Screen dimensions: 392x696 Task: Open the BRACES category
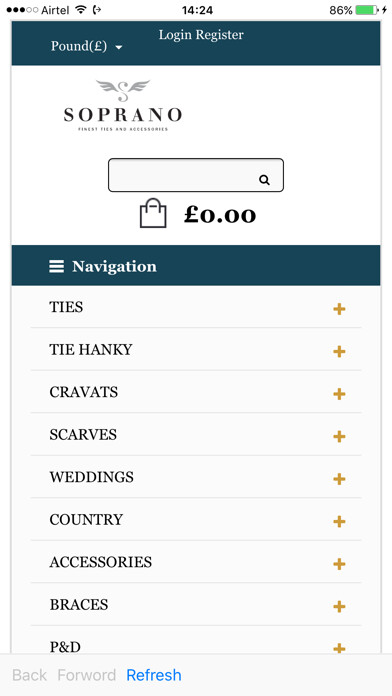tap(79, 605)
